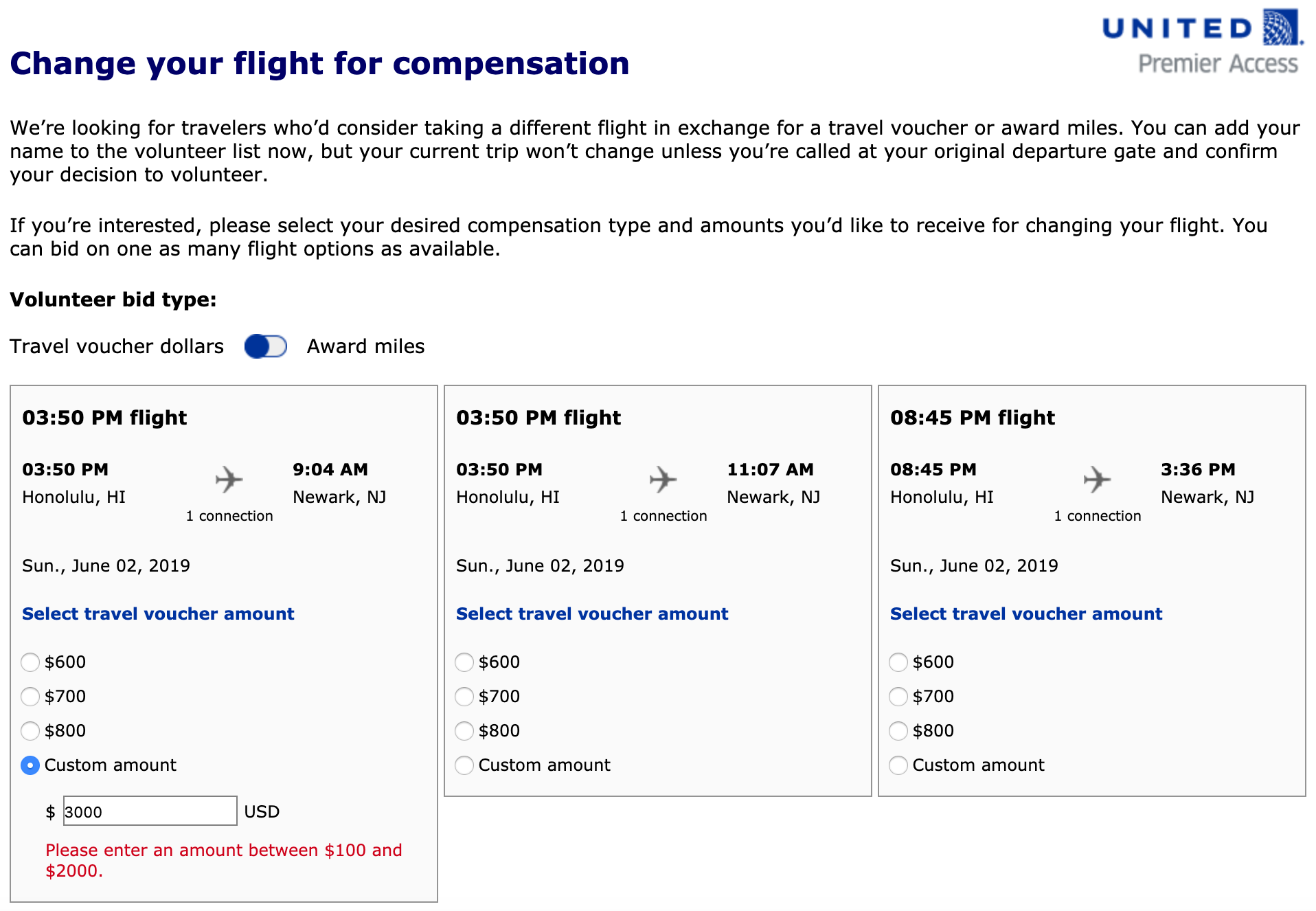Click the United globe logo icon
This screenshot has width=1316, height=911.
tap(1281, 27)
